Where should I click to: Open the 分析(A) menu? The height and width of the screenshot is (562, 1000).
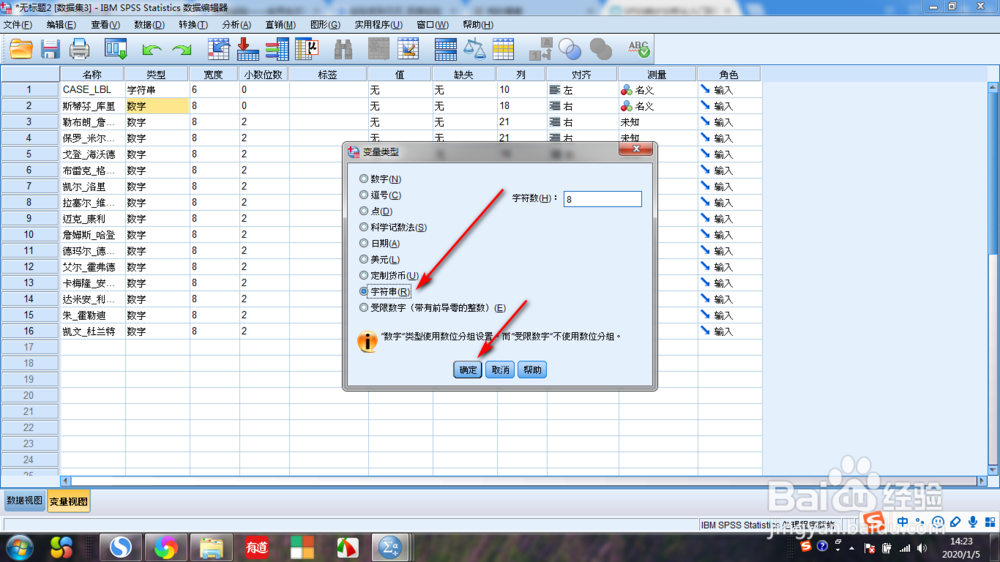tap(236, 25)
